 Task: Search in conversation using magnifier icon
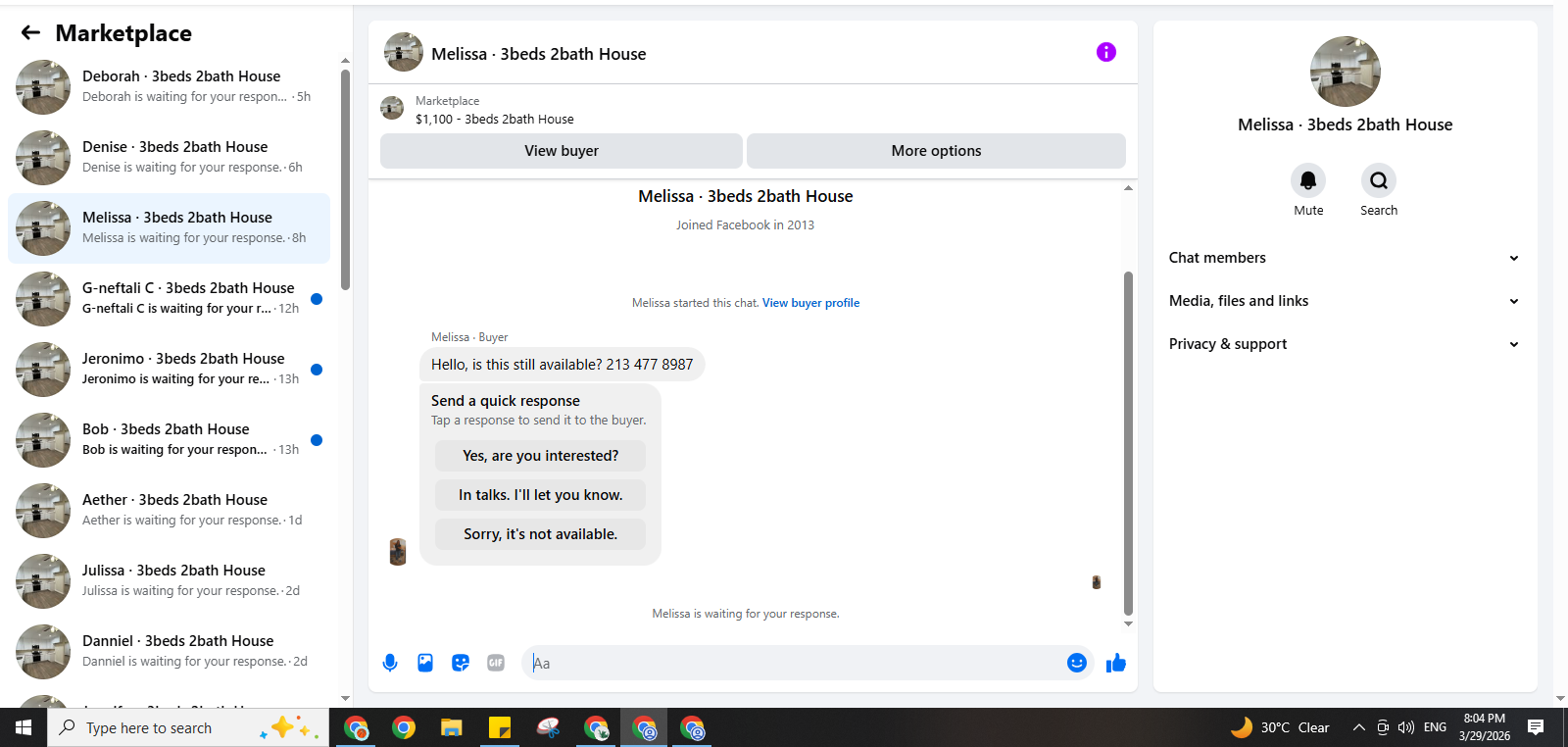pos(1379,180)
